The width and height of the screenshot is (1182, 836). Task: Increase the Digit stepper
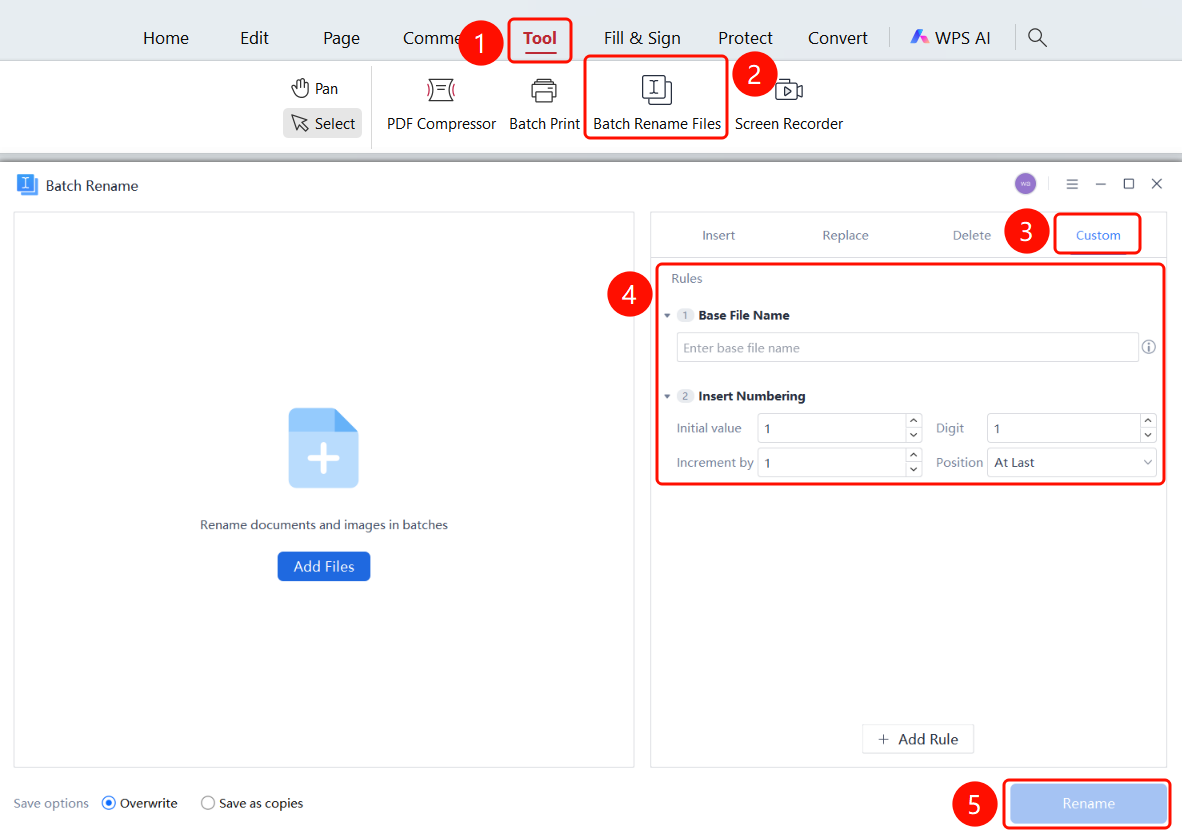click(x=1148, y=421)
